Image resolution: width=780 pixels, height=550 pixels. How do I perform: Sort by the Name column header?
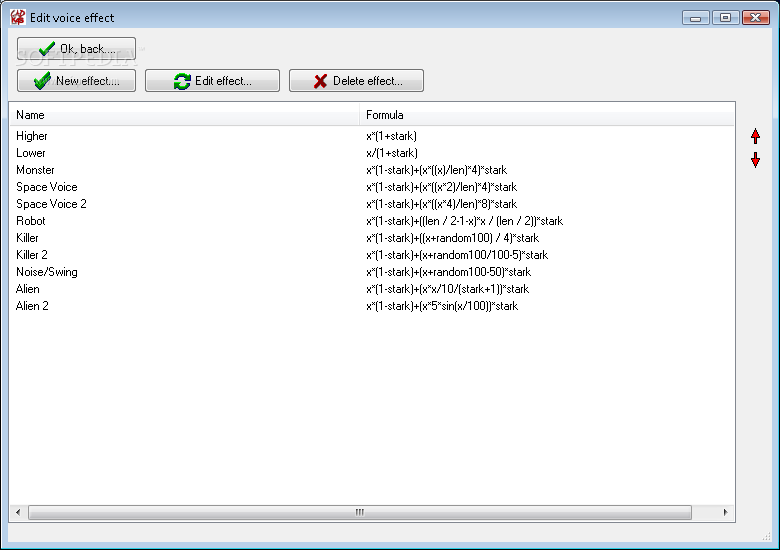[185, 115]
